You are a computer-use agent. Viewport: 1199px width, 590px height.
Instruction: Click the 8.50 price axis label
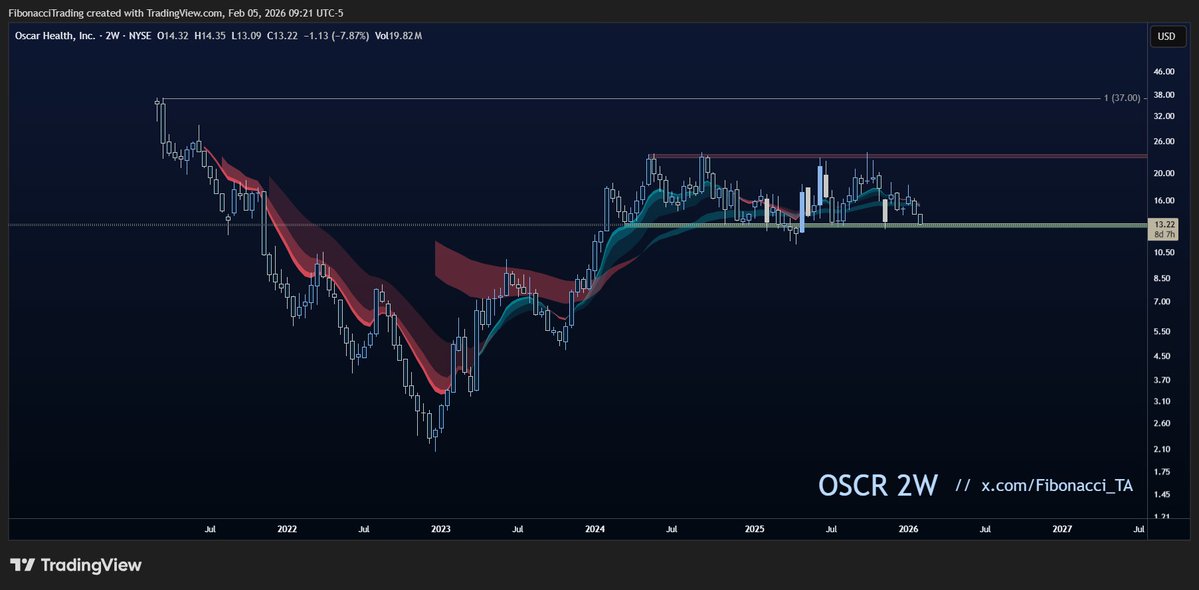click(1164, 278)
